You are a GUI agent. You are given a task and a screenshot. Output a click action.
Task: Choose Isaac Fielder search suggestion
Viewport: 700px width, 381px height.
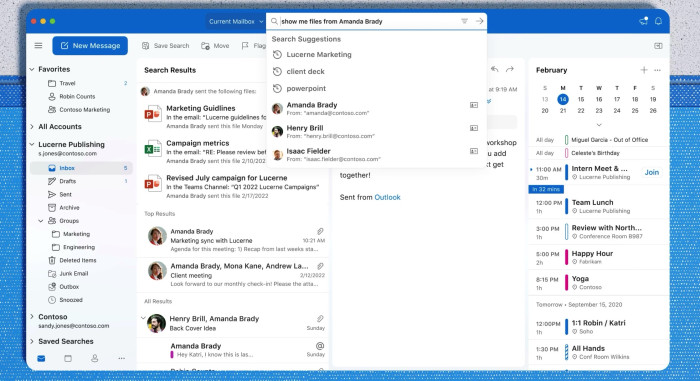376,155
